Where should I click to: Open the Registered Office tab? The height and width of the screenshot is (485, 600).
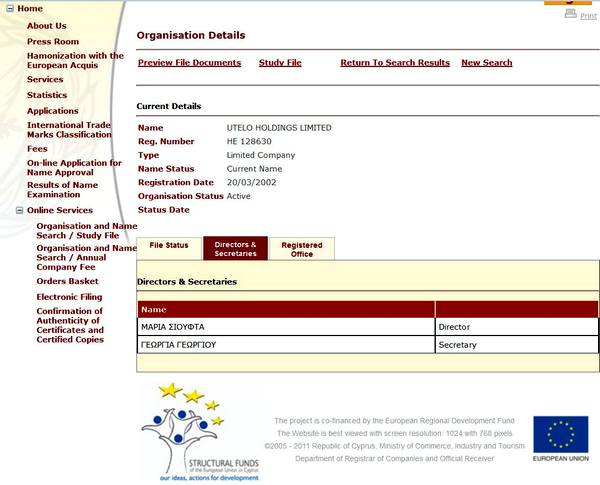(x=301, y=249)
